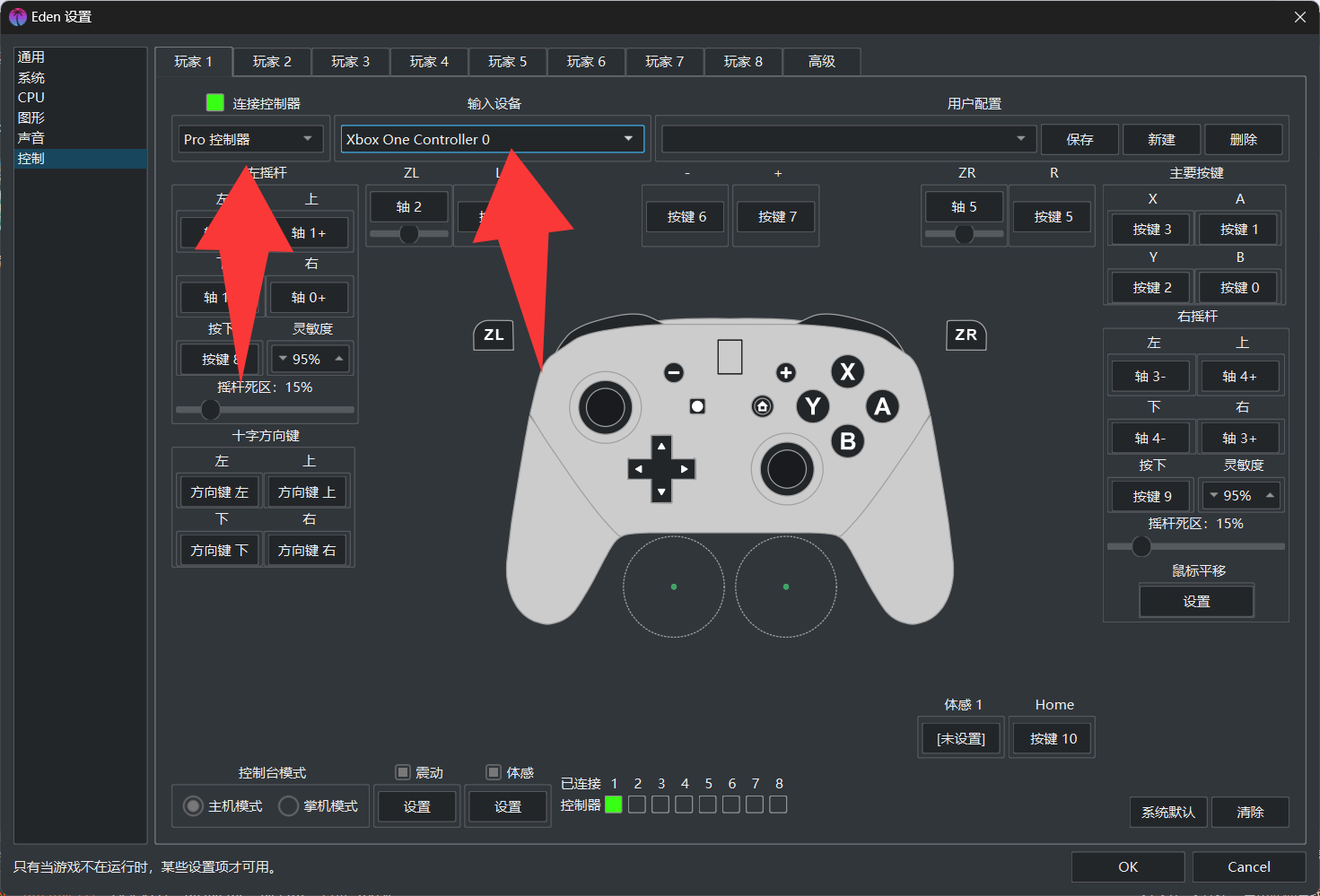Image resolution: width=1320 pixels, height=896 pixels.
Task: Click the X button on controller image
Action: [x=847, y=371]
